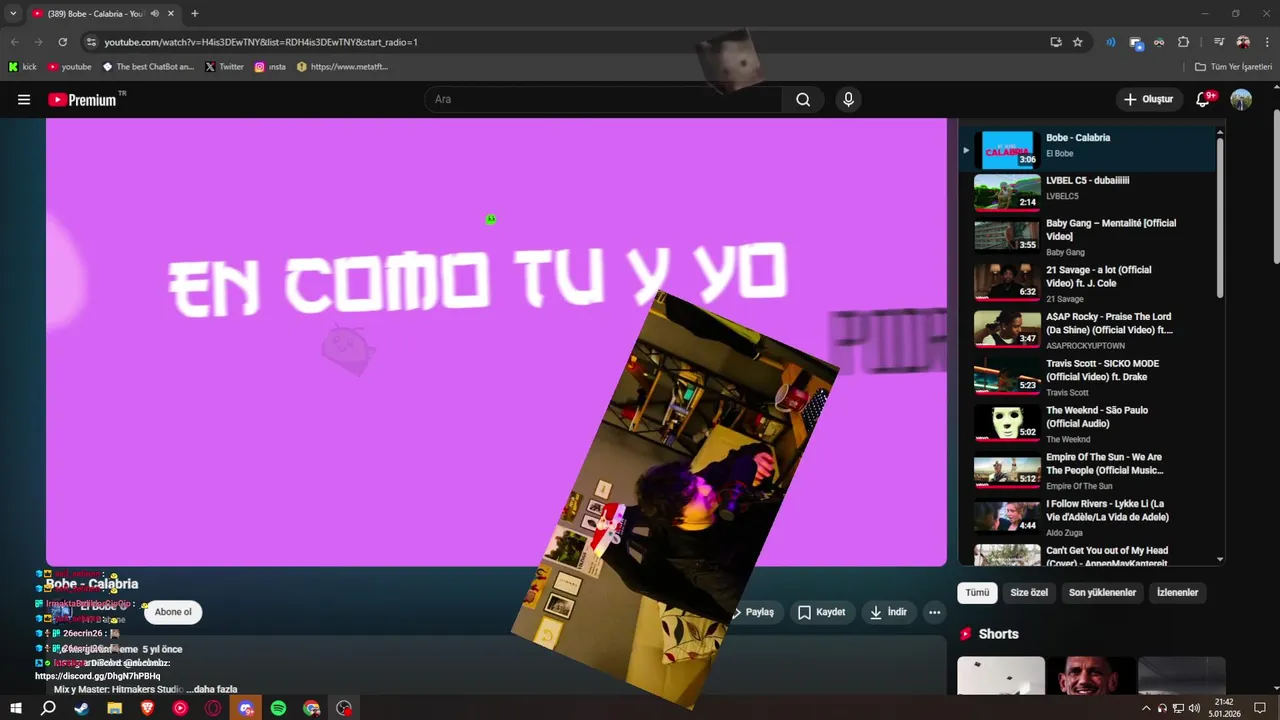
Task: Play 21 Savage - a lot thumbnail
Action: coord(1007,282)
